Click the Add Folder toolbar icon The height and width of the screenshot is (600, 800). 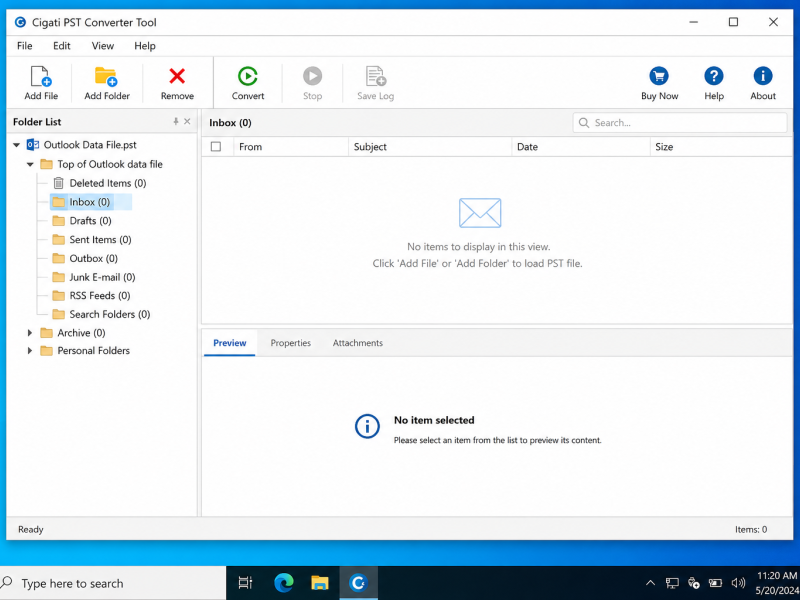tap(106, 77)
